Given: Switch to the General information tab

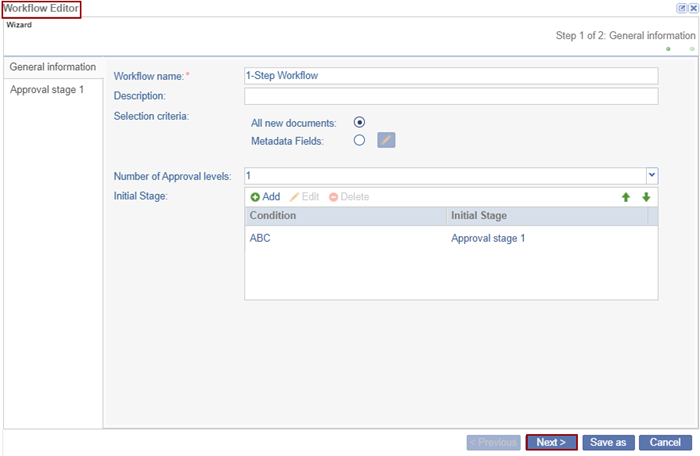Looking at the screenshot, I should tap(53, 67).
